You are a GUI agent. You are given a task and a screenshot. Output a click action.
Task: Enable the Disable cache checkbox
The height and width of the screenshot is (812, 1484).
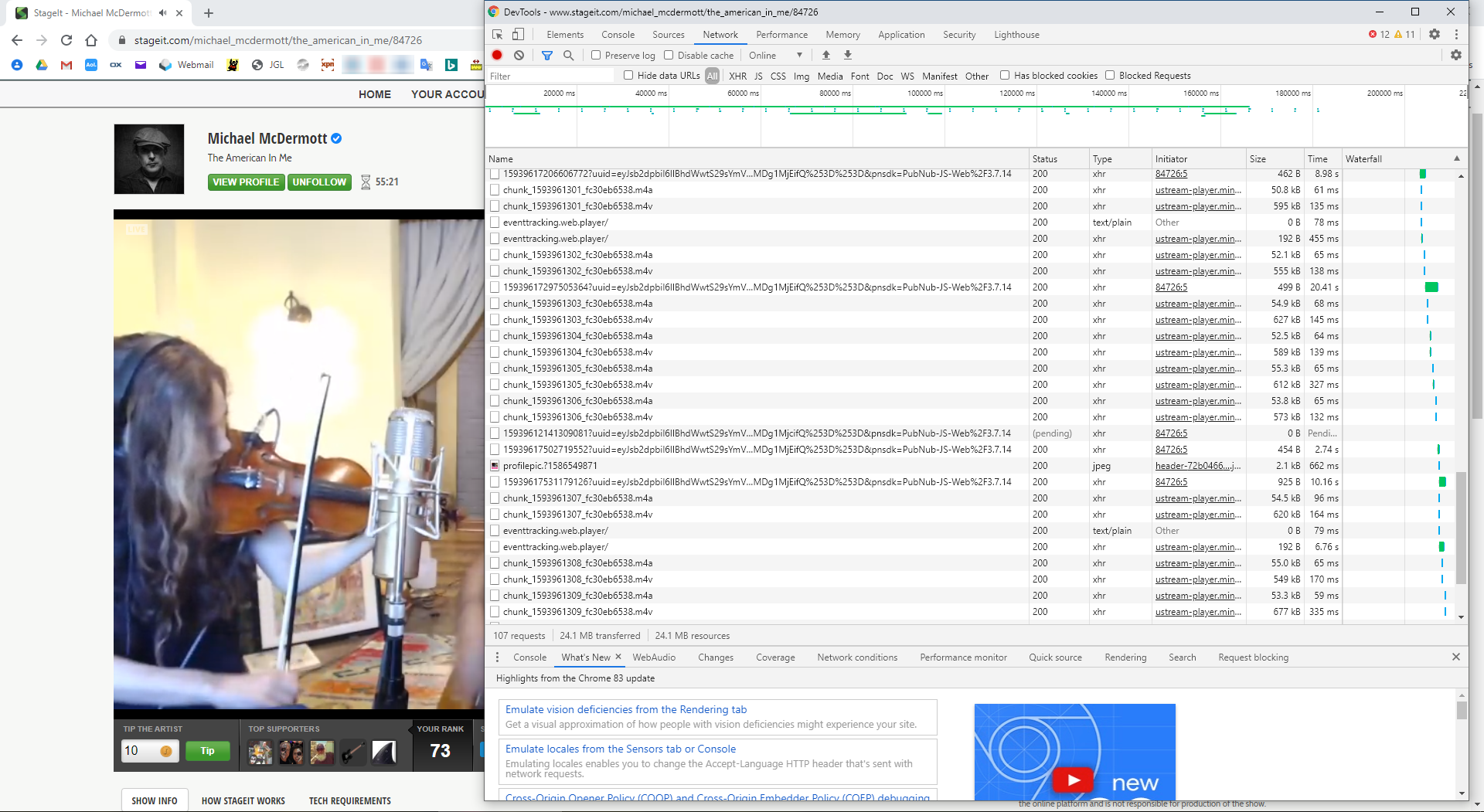(x=669, y=55)
